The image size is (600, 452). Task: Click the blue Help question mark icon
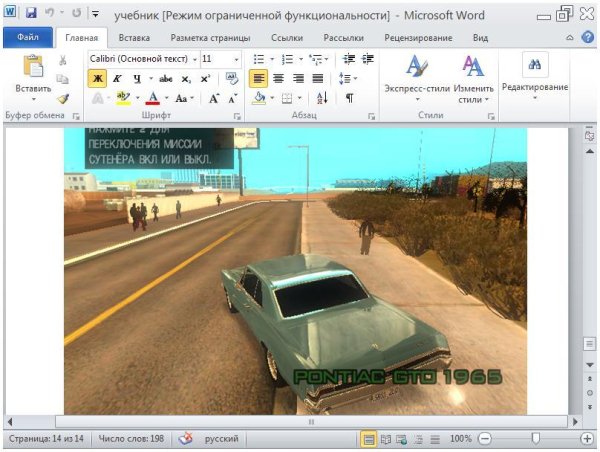[x=588, y=37]
